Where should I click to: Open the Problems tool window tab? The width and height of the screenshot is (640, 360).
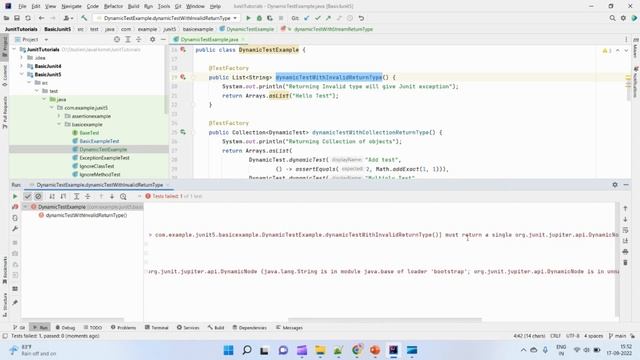tap(123, 328)
